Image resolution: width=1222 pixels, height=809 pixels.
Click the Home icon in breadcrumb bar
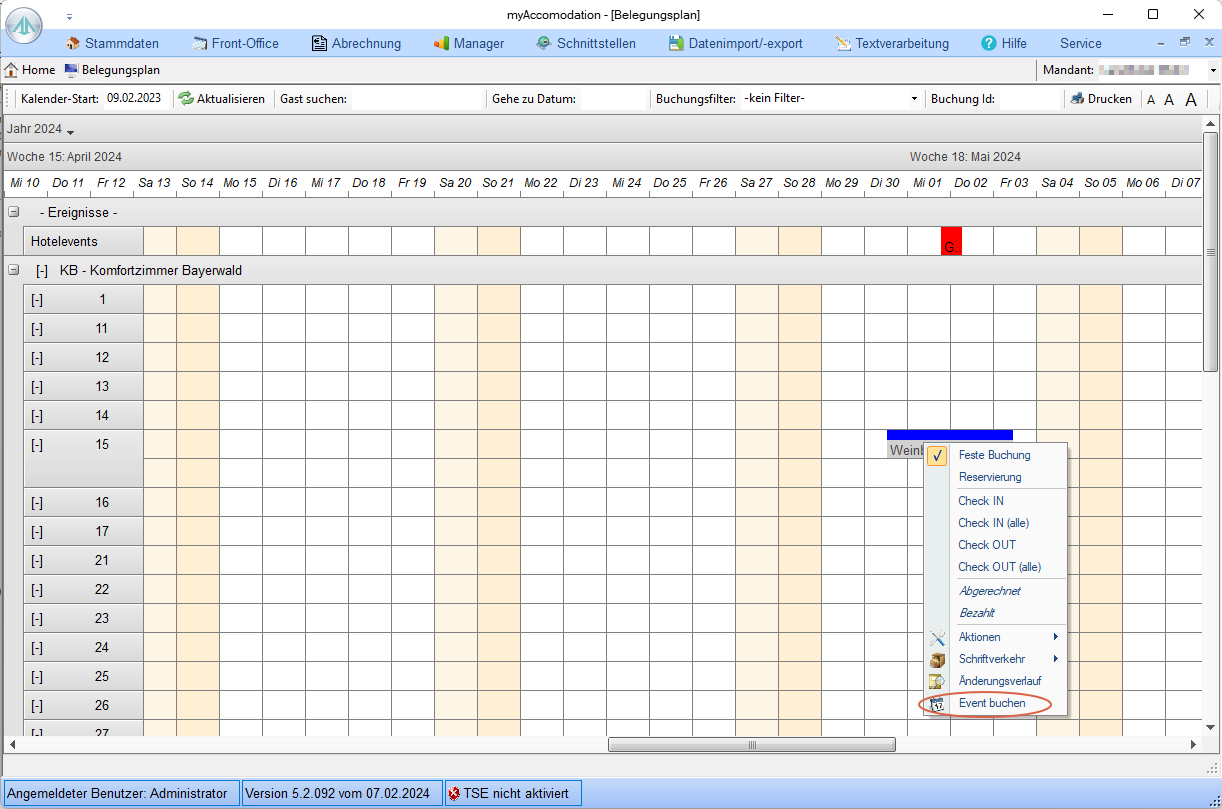click(x=12, y=71)
